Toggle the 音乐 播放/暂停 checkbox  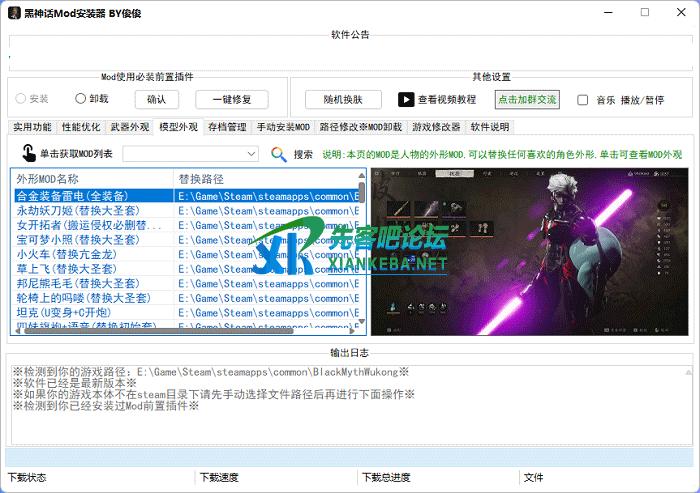[583, 100]
